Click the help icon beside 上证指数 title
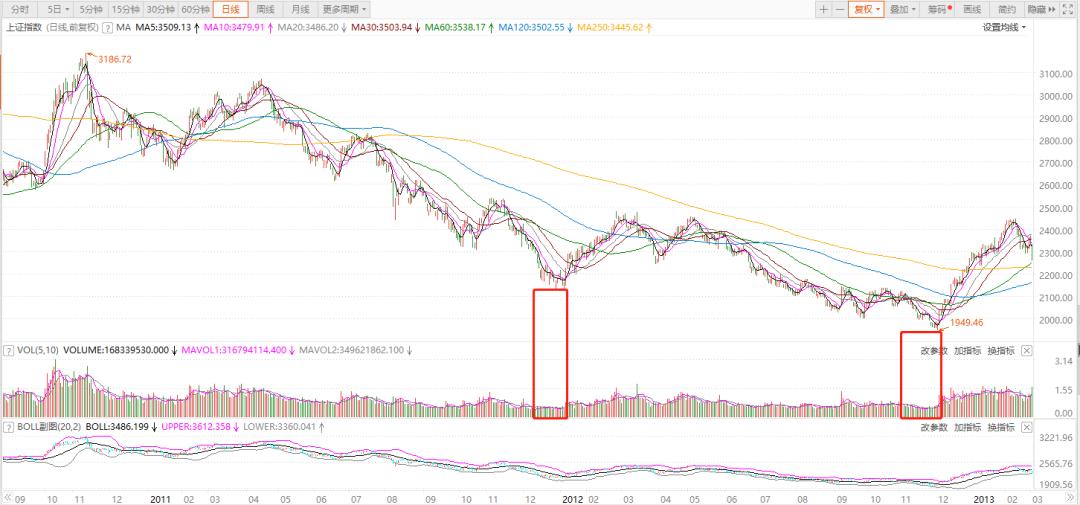Image resolution: width=1080 pixels, height=505 pixels. click(107, 28)
